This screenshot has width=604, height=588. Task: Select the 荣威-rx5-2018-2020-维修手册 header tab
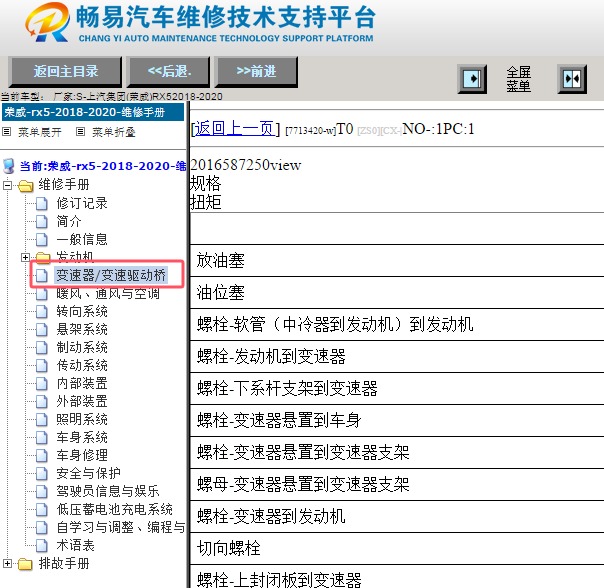(93, 112)
